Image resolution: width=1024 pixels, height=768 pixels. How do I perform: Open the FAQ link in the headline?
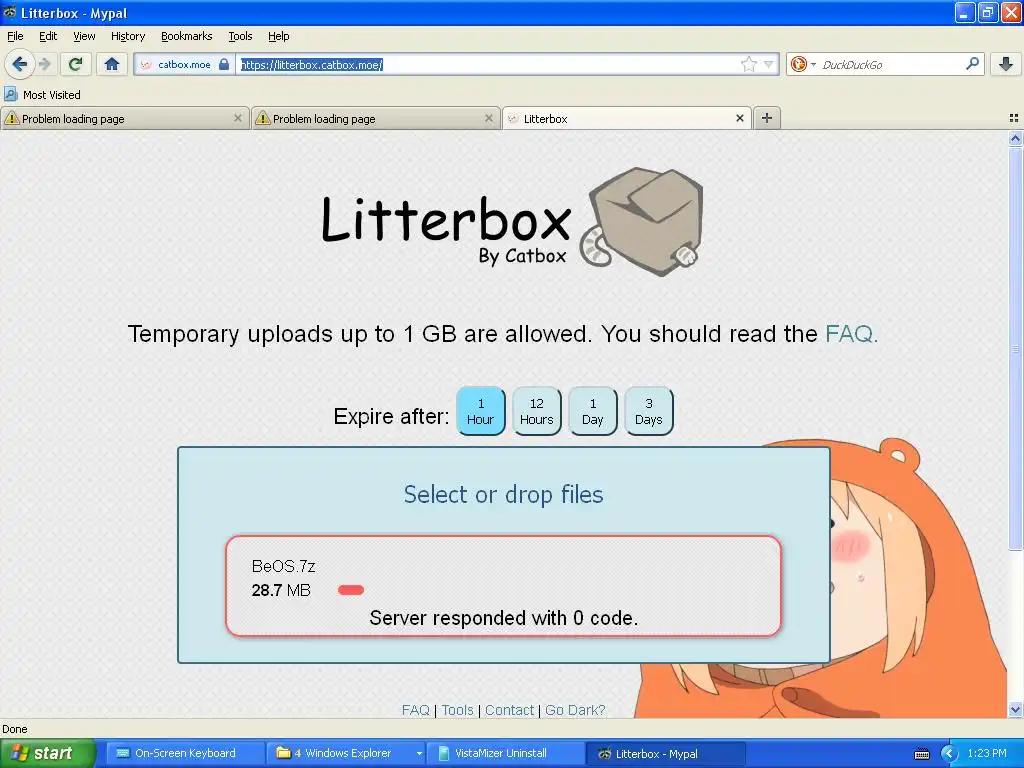coord(851,334)
